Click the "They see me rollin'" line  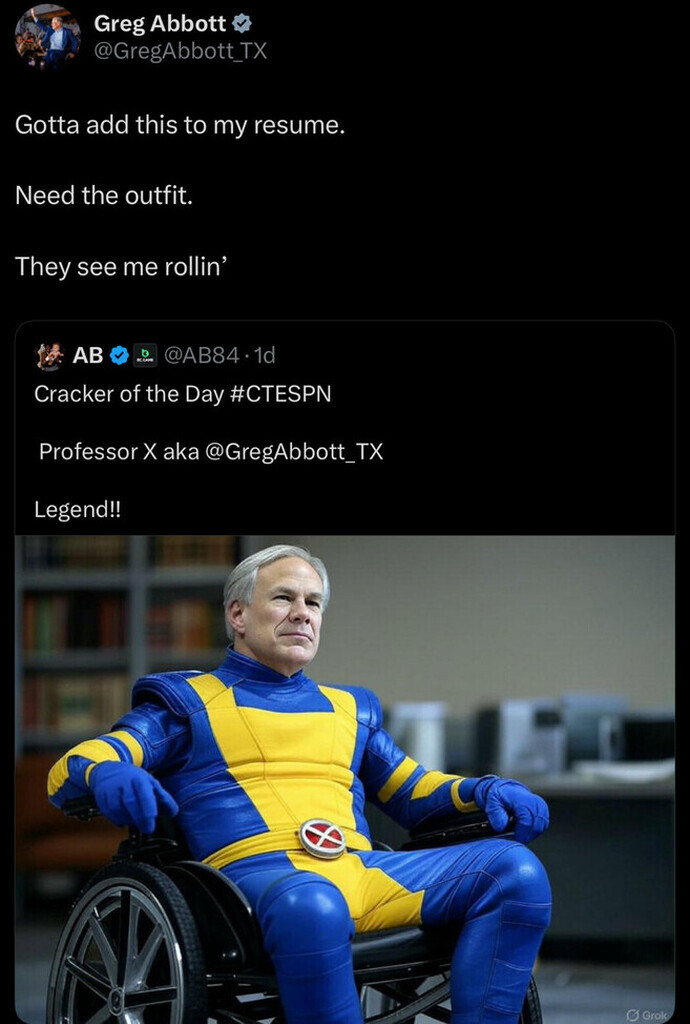point(121,266)
